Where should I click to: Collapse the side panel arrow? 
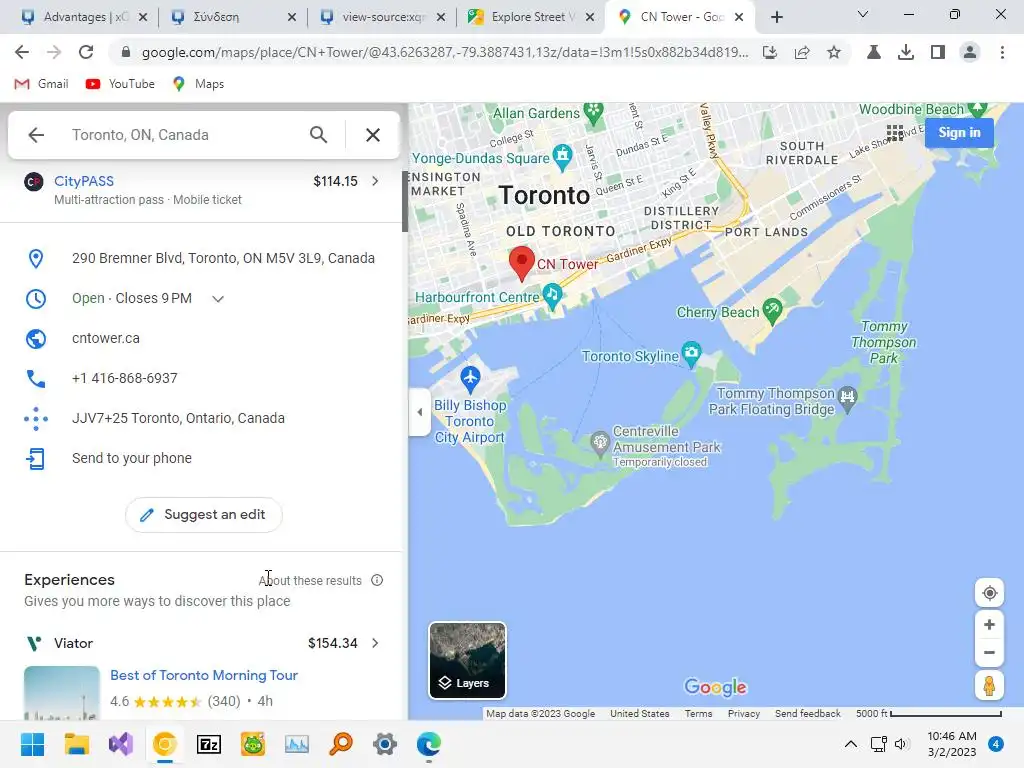[x=419, y=412]
